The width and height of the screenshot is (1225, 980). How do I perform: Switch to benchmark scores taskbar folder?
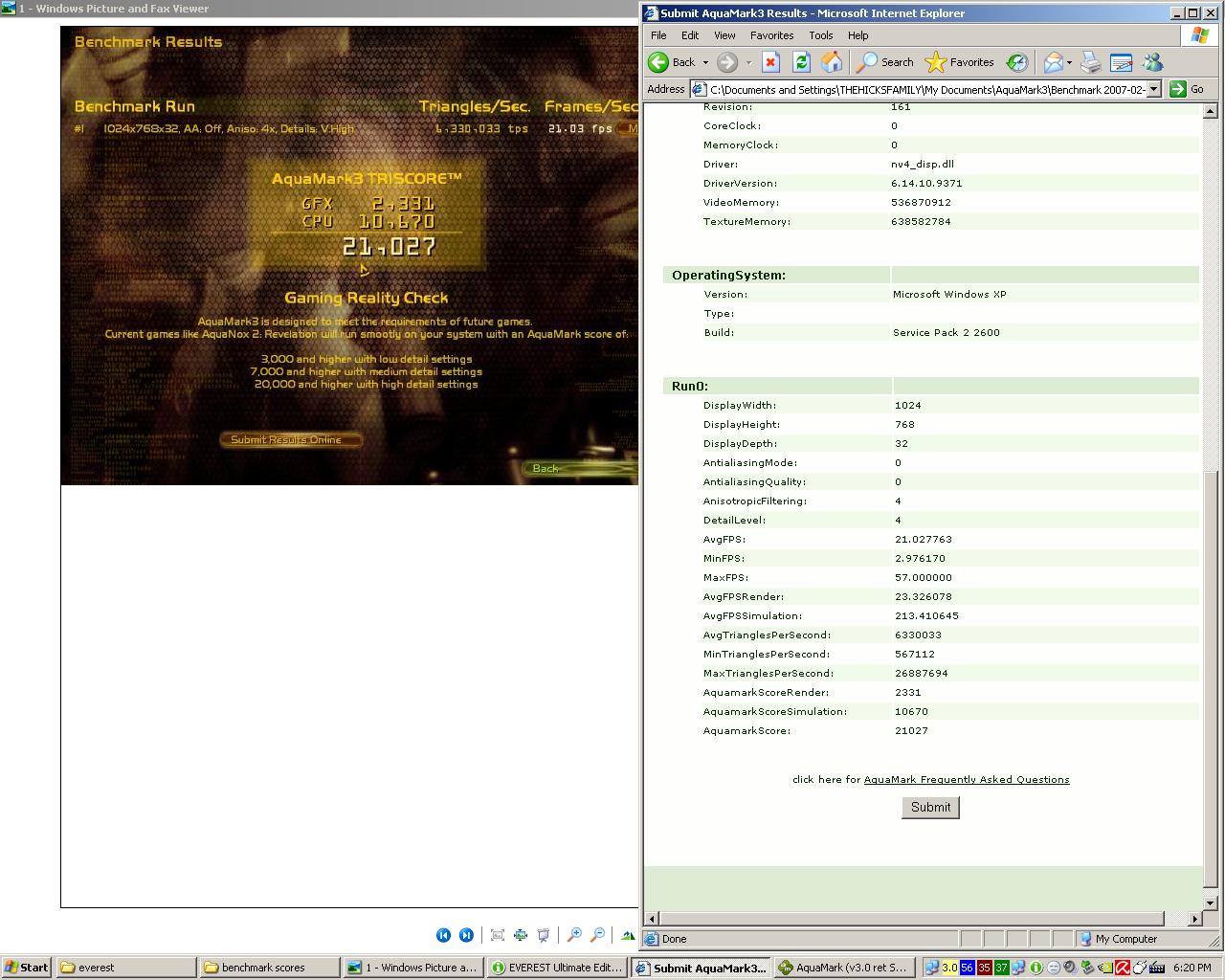click(x=269, y=968)
